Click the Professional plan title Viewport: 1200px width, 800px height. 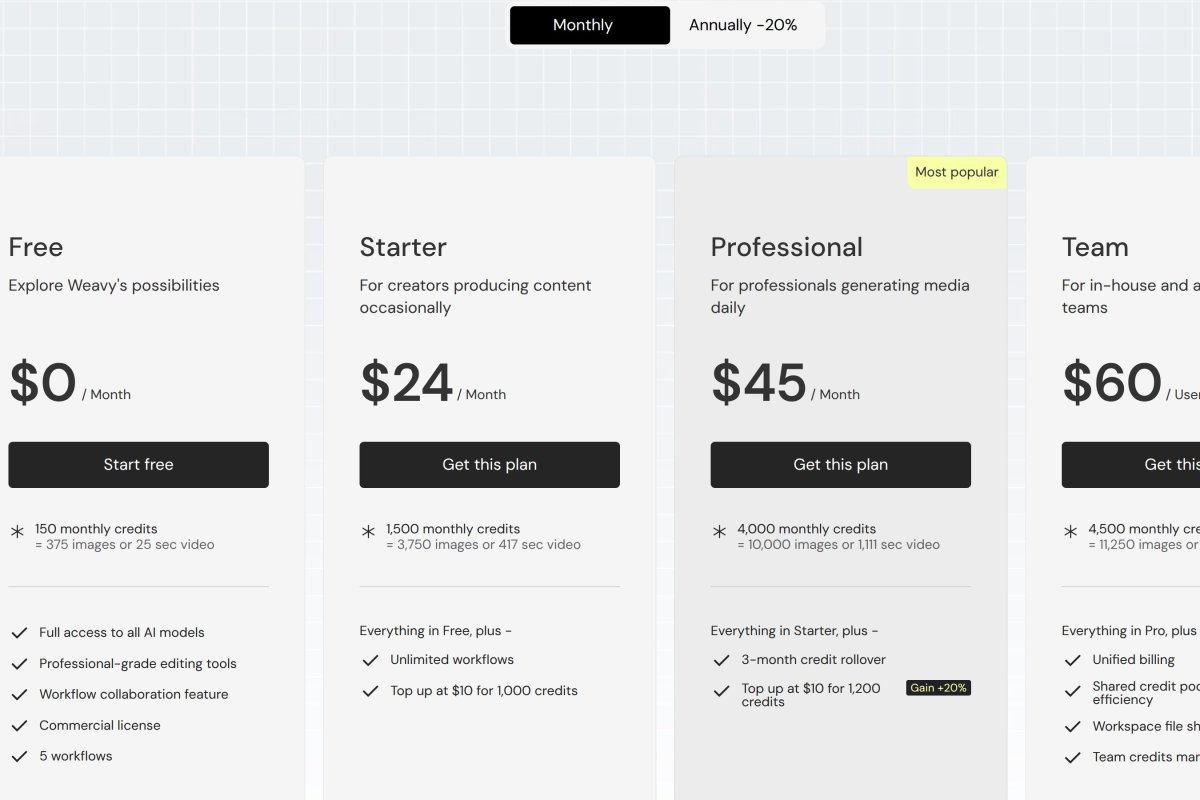786,247
